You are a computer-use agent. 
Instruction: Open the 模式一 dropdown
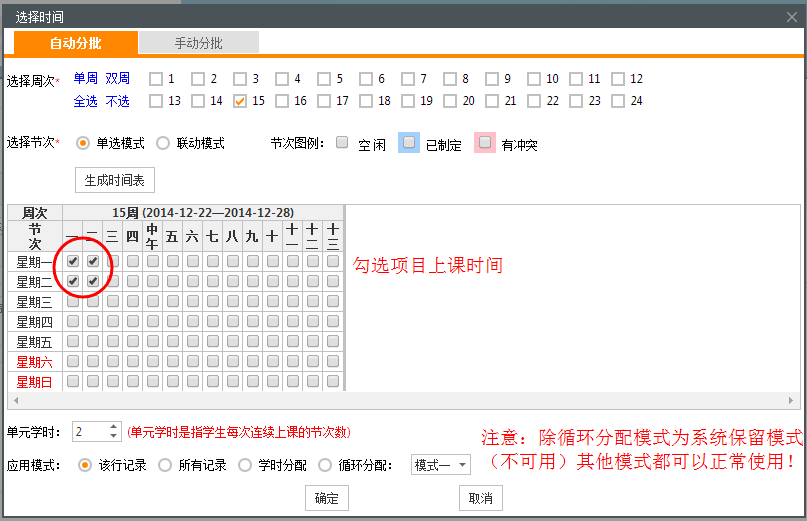441,465
